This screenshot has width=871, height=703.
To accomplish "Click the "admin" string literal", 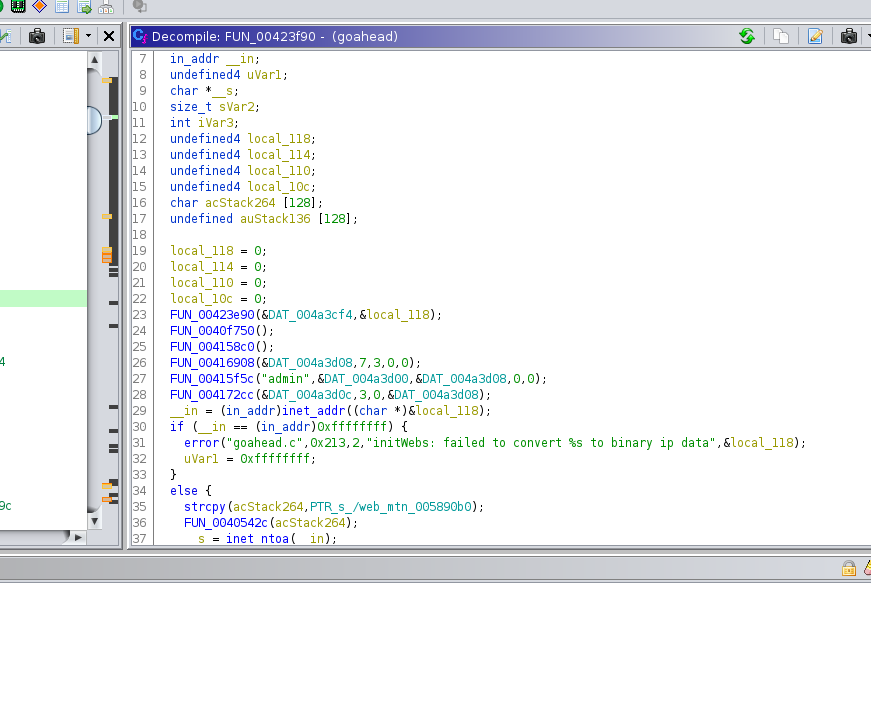I will click(286, 379).
